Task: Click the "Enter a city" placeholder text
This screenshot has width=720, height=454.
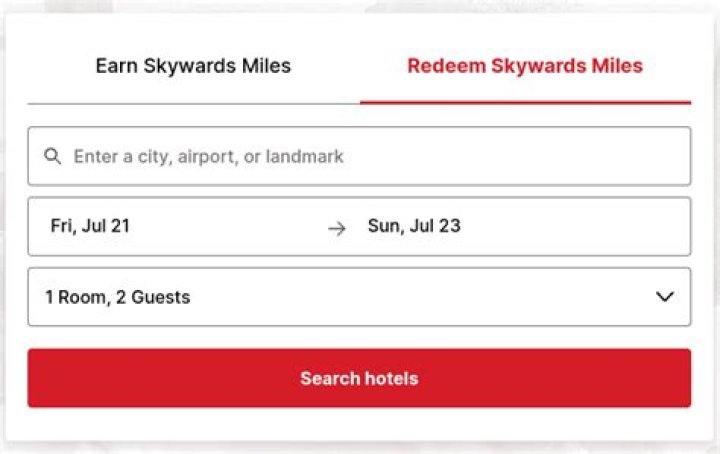Action: click(x=208, y=156)
